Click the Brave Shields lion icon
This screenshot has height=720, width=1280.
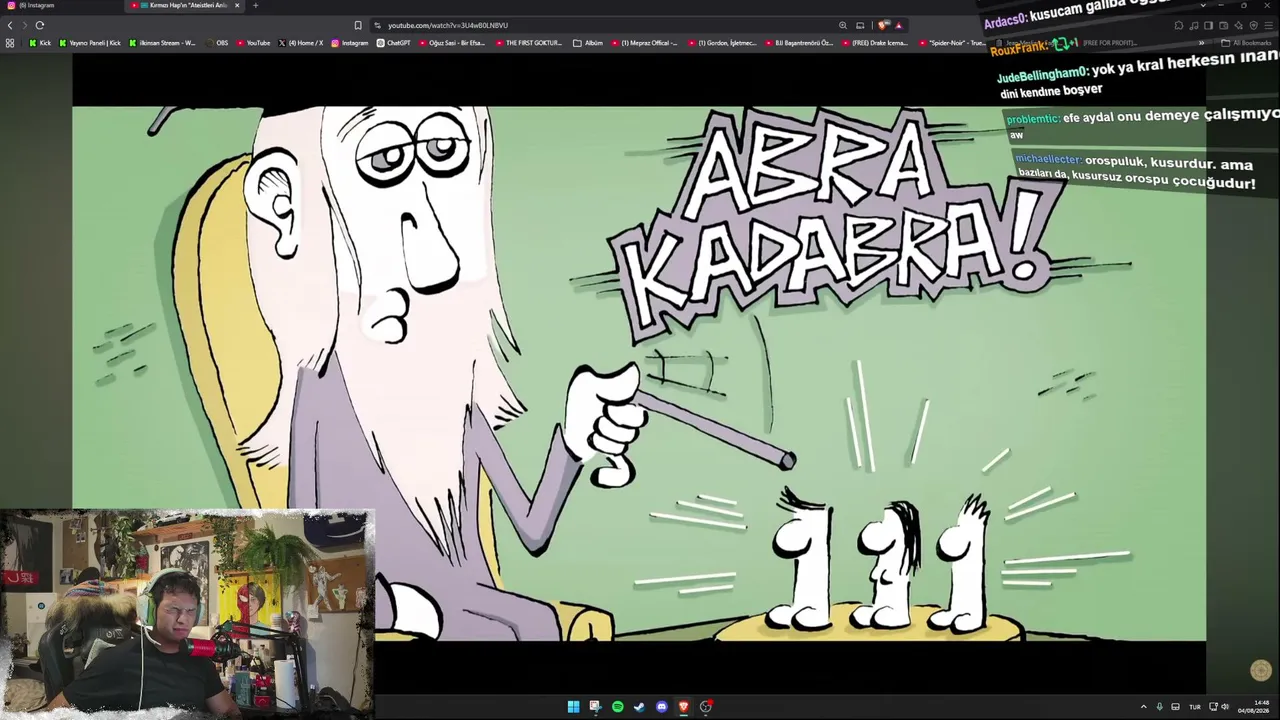coord(884,25)
